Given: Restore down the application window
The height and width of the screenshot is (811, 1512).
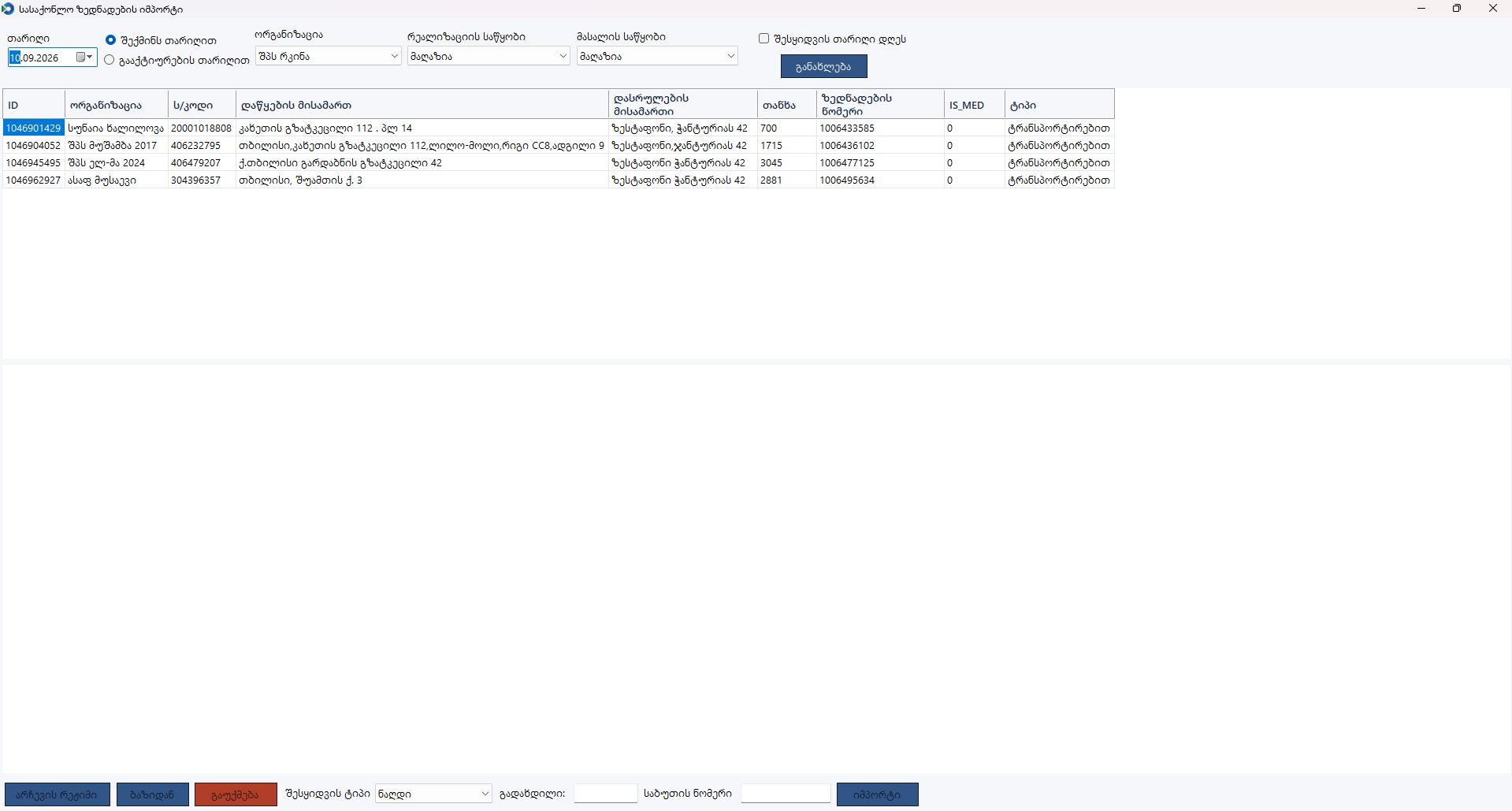Looking at the screenshot, I should [x=1457, y=9].
